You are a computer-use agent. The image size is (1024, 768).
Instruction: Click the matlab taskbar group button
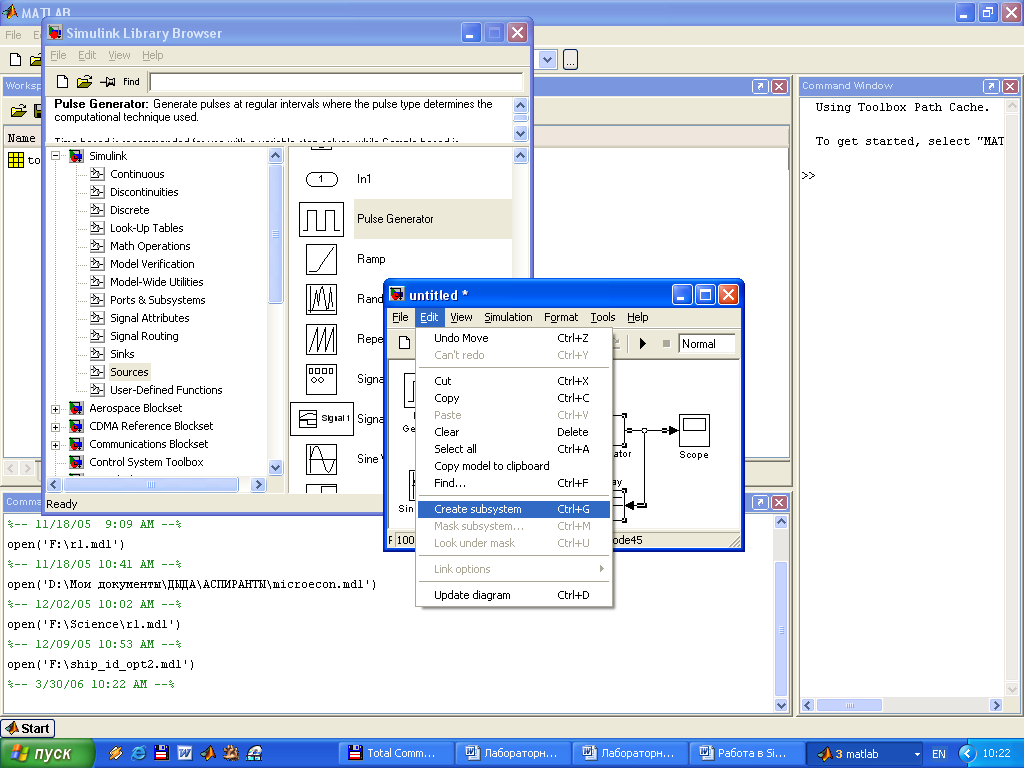coord(865,753)
